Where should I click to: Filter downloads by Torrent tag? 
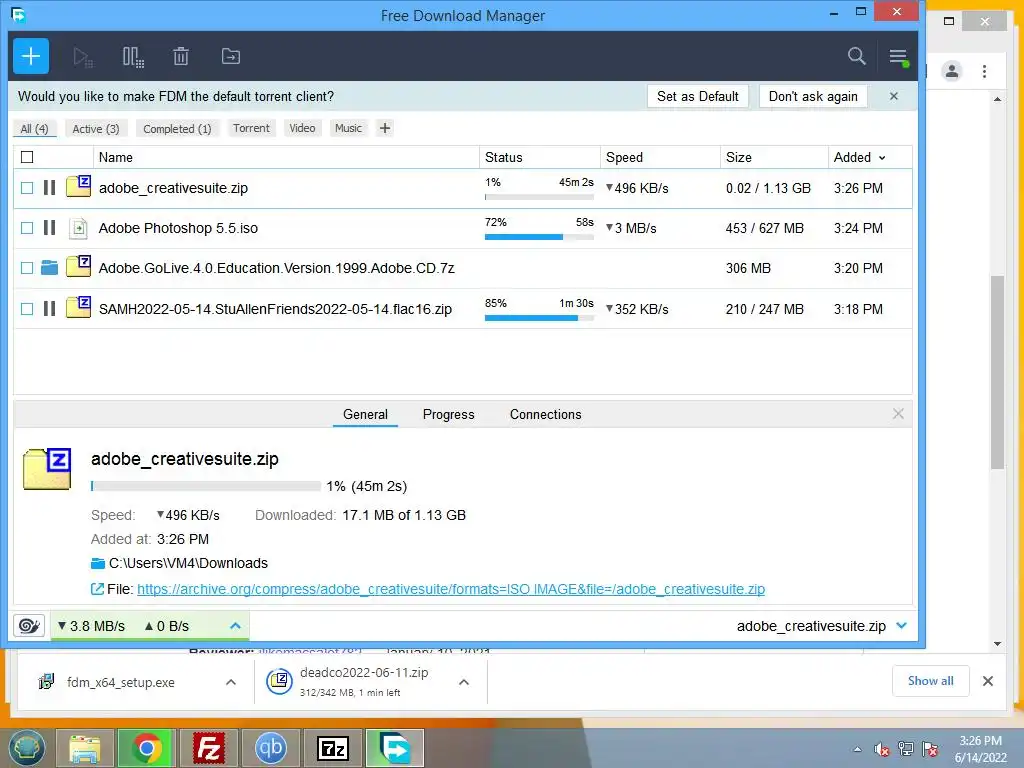coord(251,128)
